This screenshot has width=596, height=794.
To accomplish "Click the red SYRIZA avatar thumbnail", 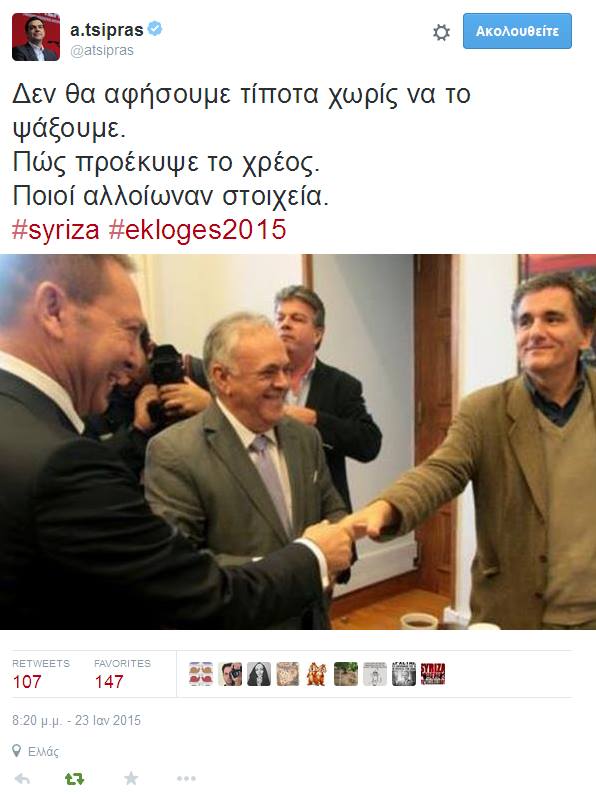I will coord(433,674).
